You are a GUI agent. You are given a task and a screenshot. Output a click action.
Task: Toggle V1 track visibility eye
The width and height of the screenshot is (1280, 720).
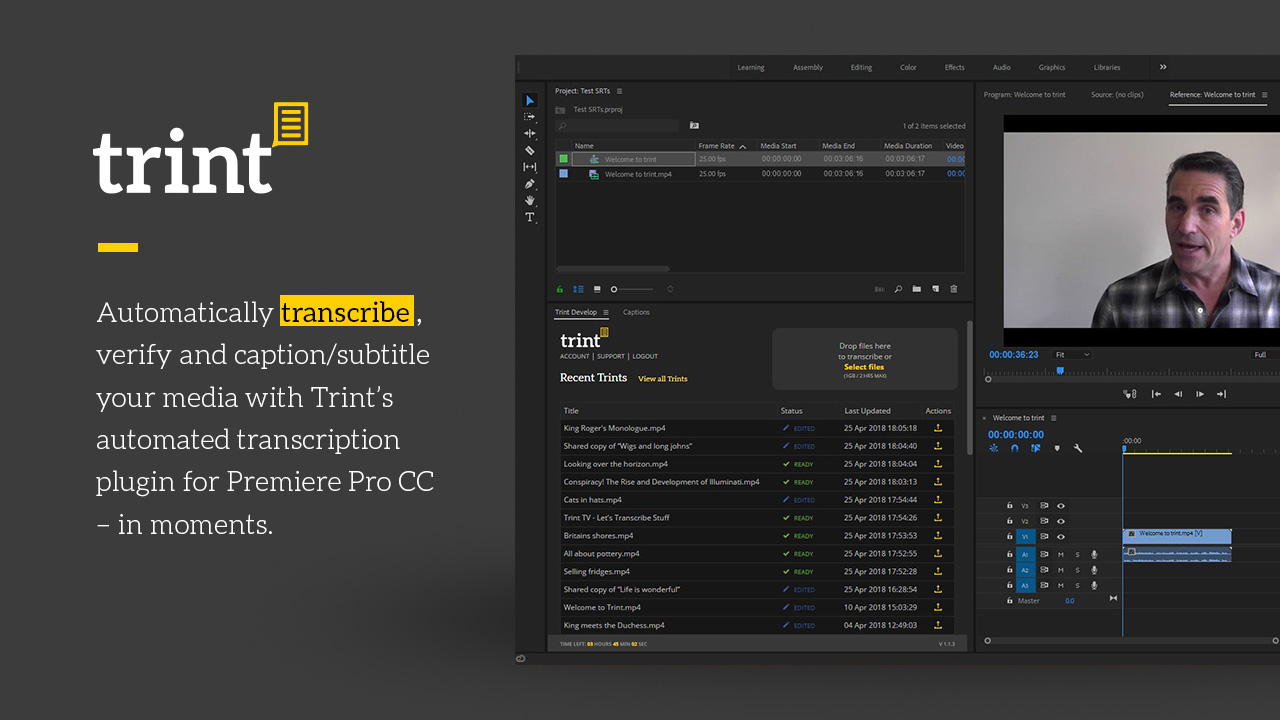coord(1061,536)
